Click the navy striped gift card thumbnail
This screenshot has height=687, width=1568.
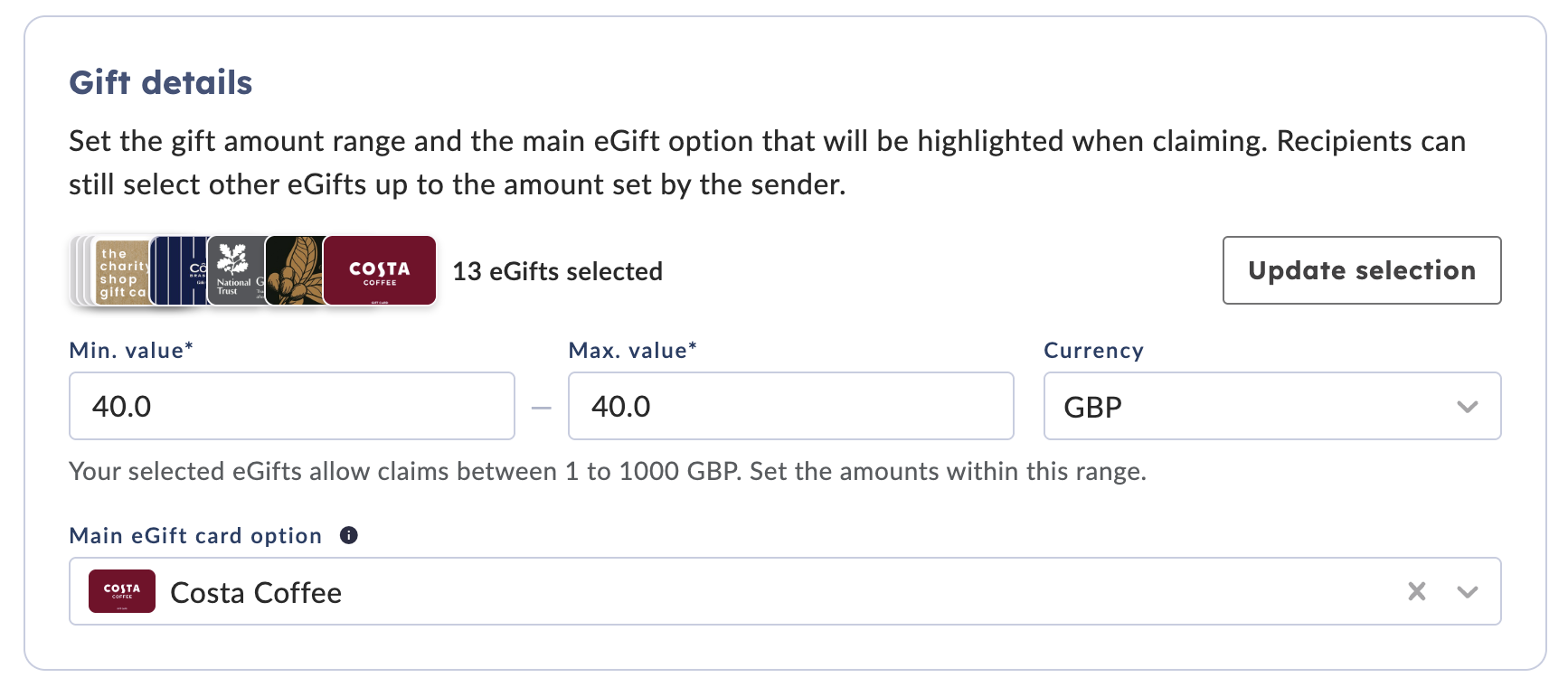(x=179, y=270)
